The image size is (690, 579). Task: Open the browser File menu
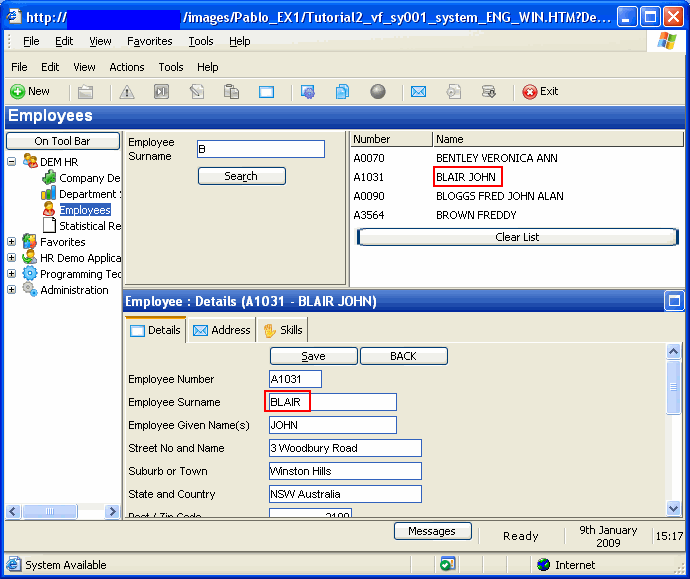coord(31,41)
